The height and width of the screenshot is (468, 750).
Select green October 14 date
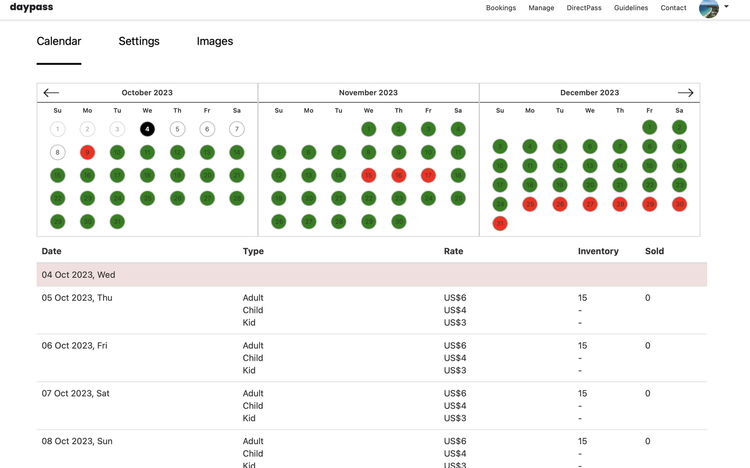(x=237, y=152)
